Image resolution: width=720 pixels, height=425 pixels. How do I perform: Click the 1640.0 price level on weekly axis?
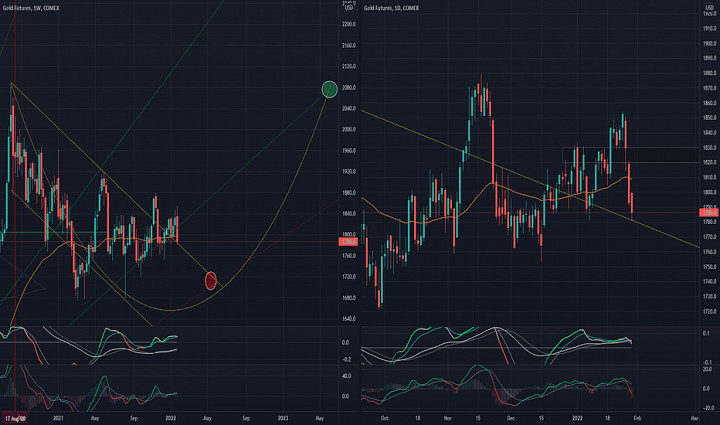click(349, 319)
